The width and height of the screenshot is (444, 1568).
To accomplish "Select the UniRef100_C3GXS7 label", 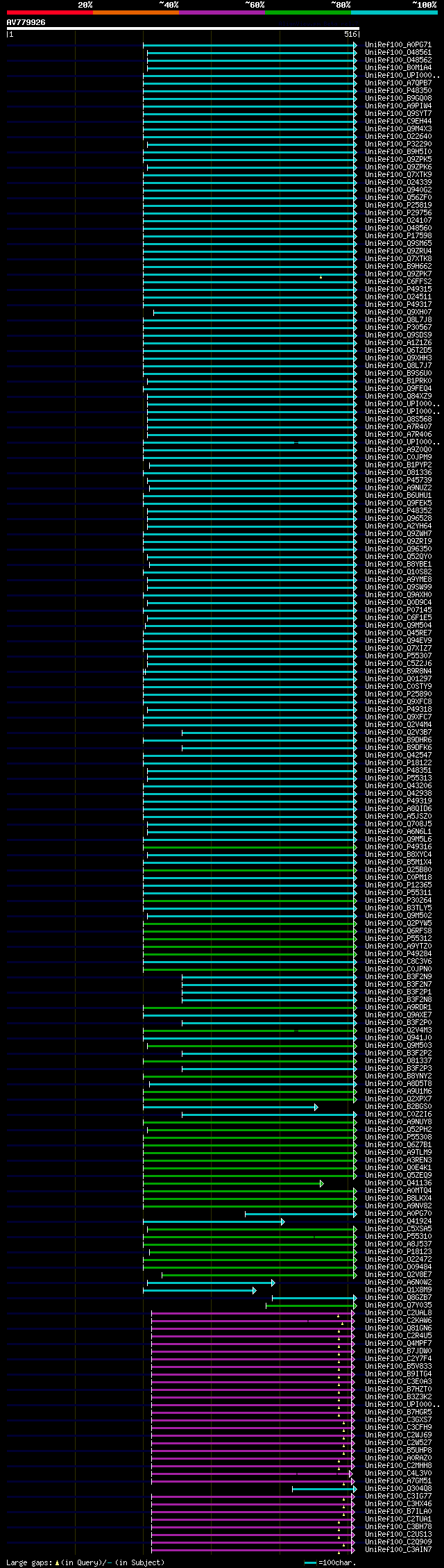I will tap(398, 1420).
